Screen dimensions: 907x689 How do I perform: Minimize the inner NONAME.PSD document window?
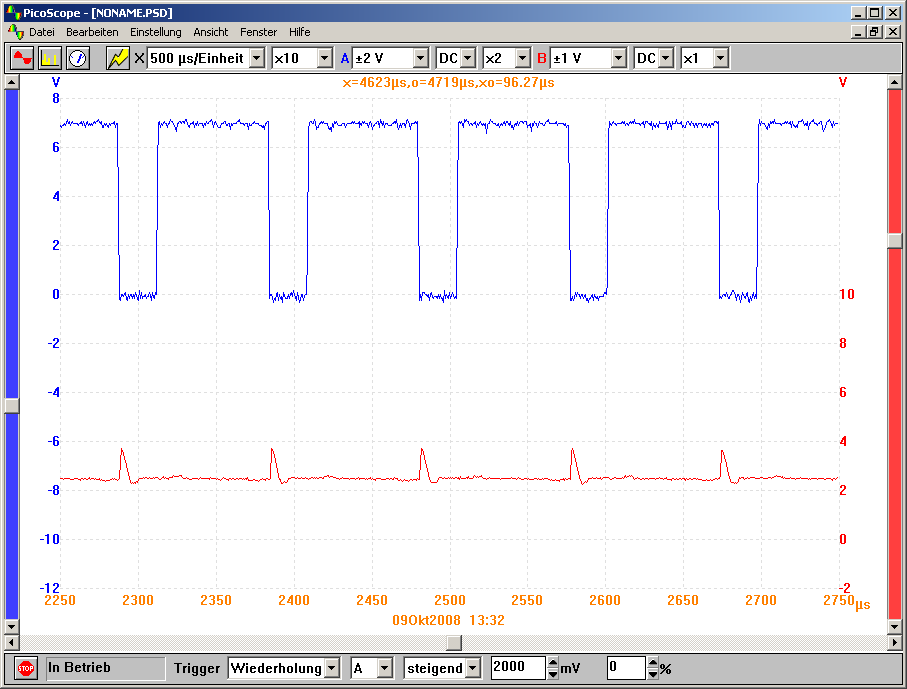(858, 32)
